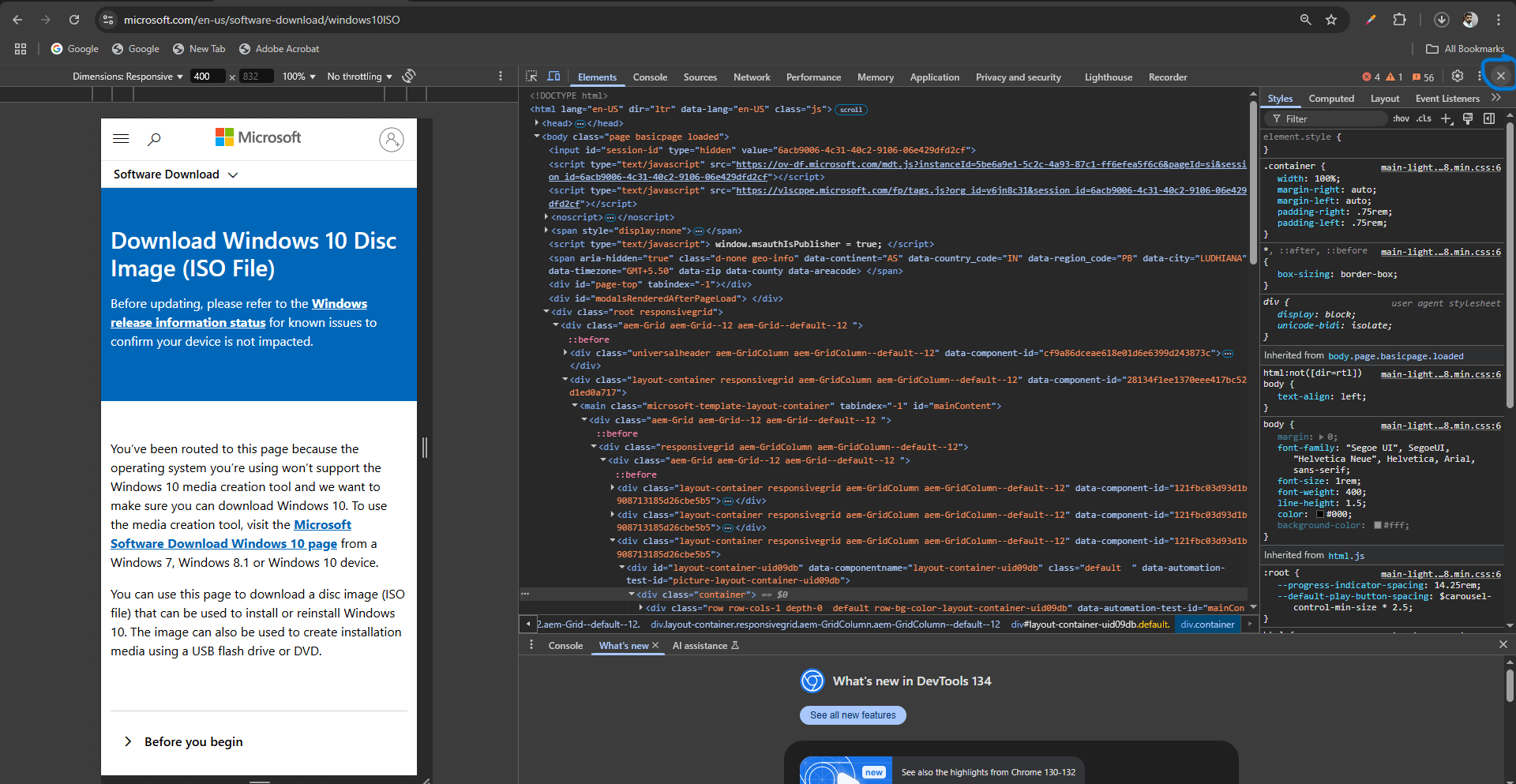Toggle the :hov element state panel
Image resolution: width=1516 pixels, height=784 pixels.
click(1401, 118)
